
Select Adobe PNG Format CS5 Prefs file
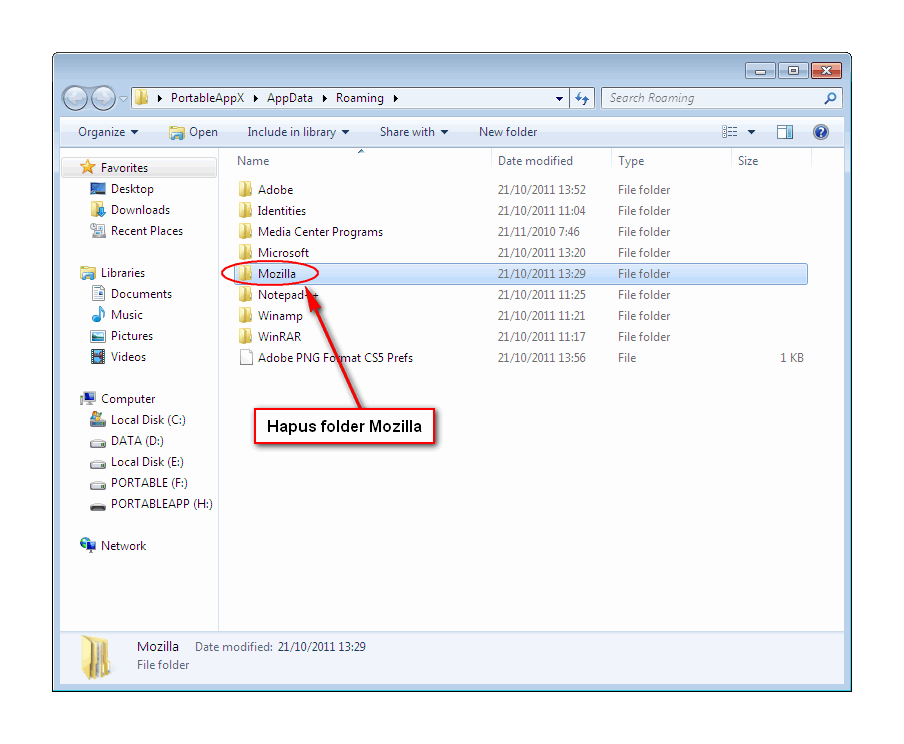click(x=335, y=358)
